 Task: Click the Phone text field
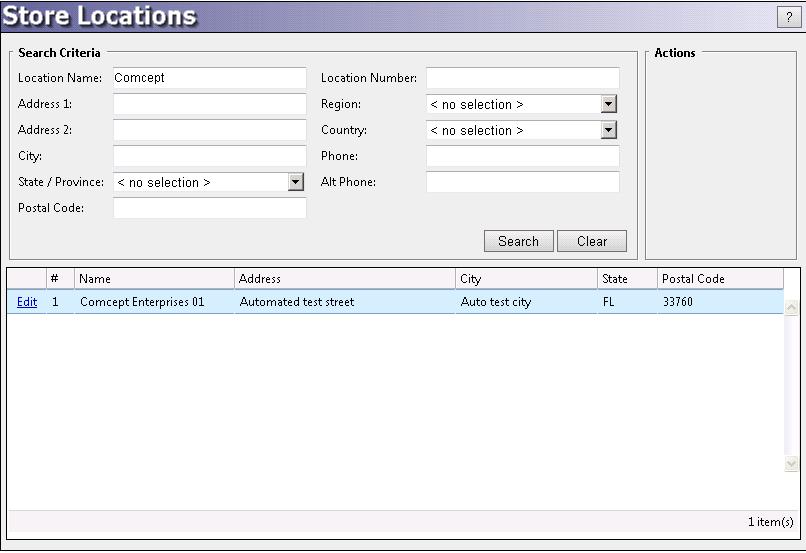(x=522, y=156)
